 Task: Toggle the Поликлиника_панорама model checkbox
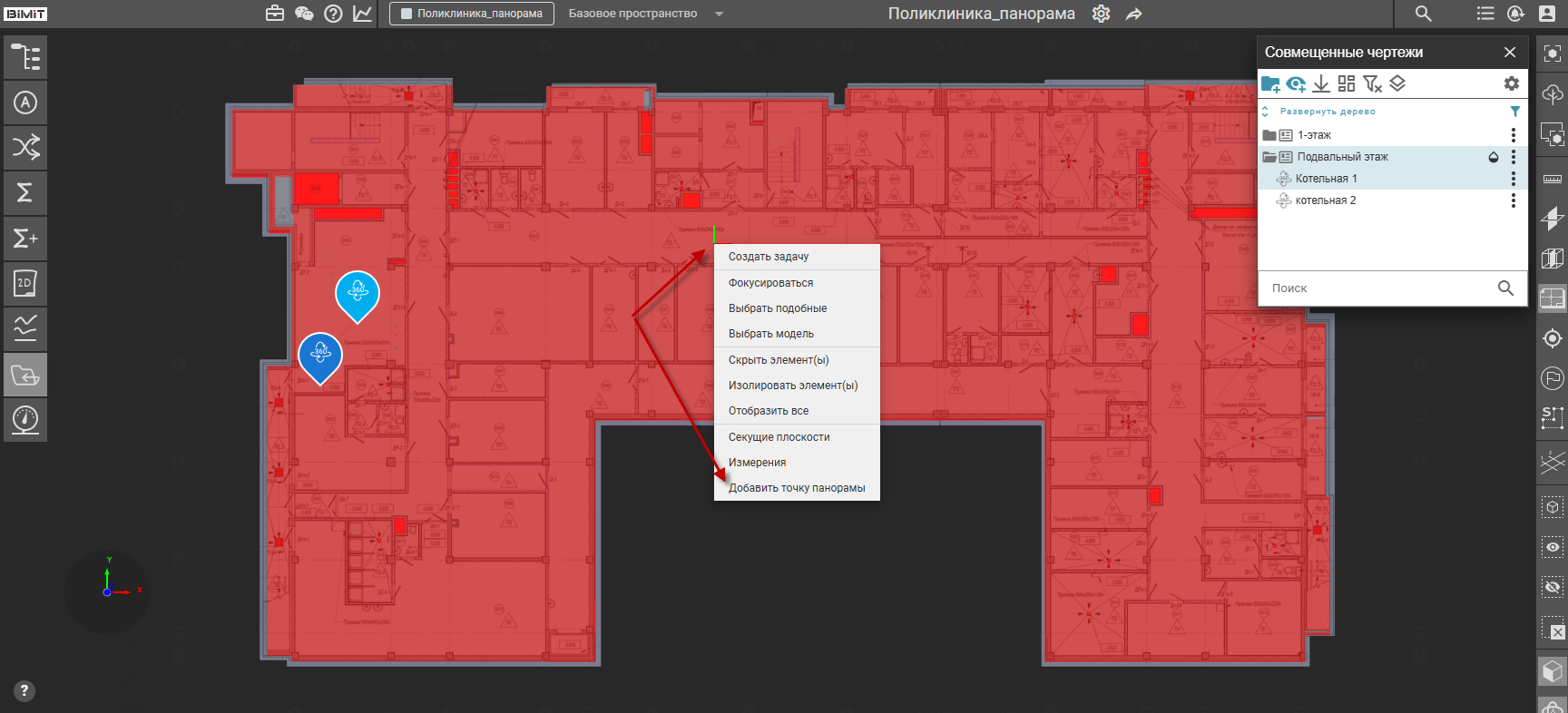pos(407,14)
